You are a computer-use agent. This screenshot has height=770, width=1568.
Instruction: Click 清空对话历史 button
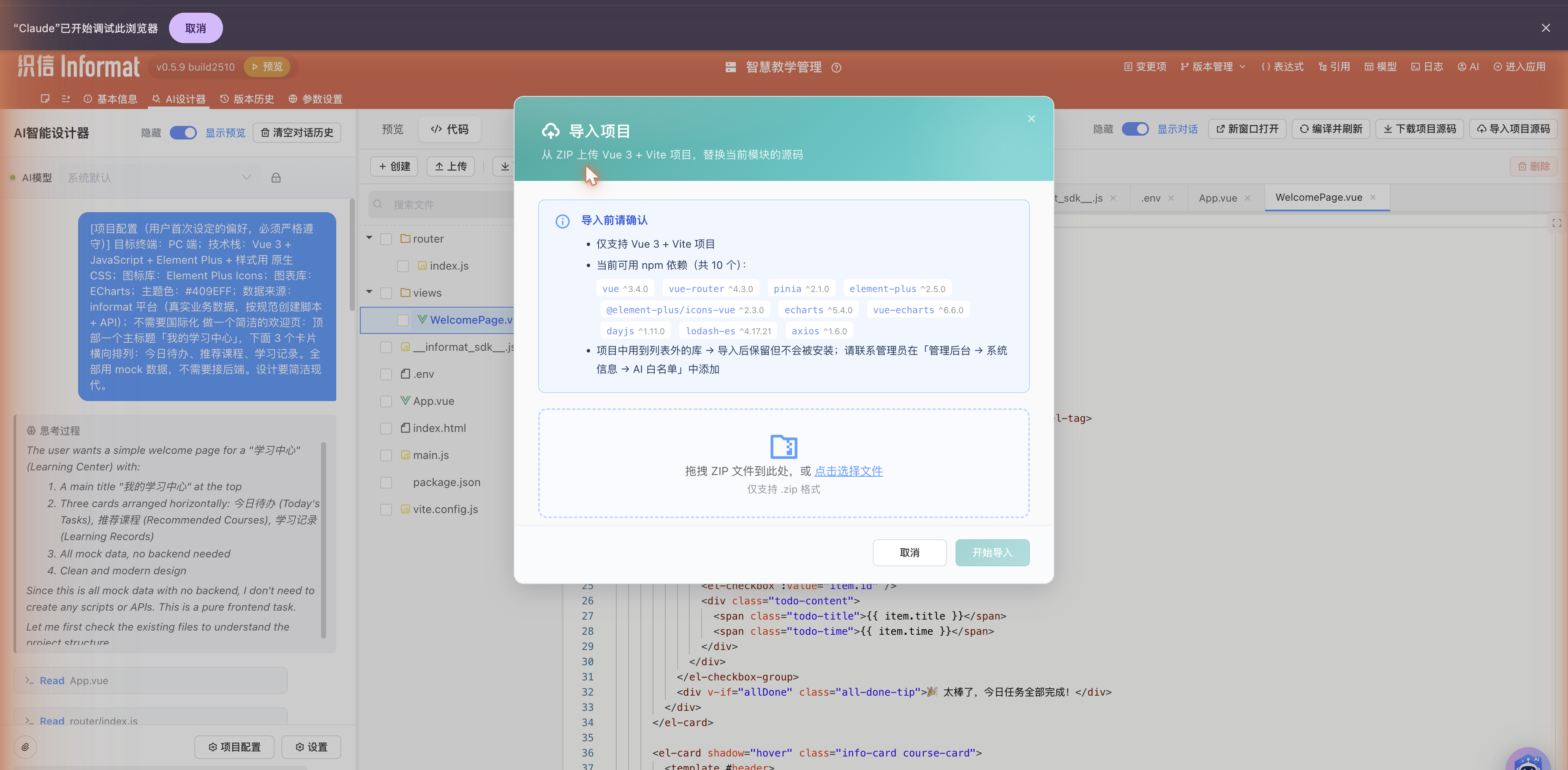[x=297, y=133]
